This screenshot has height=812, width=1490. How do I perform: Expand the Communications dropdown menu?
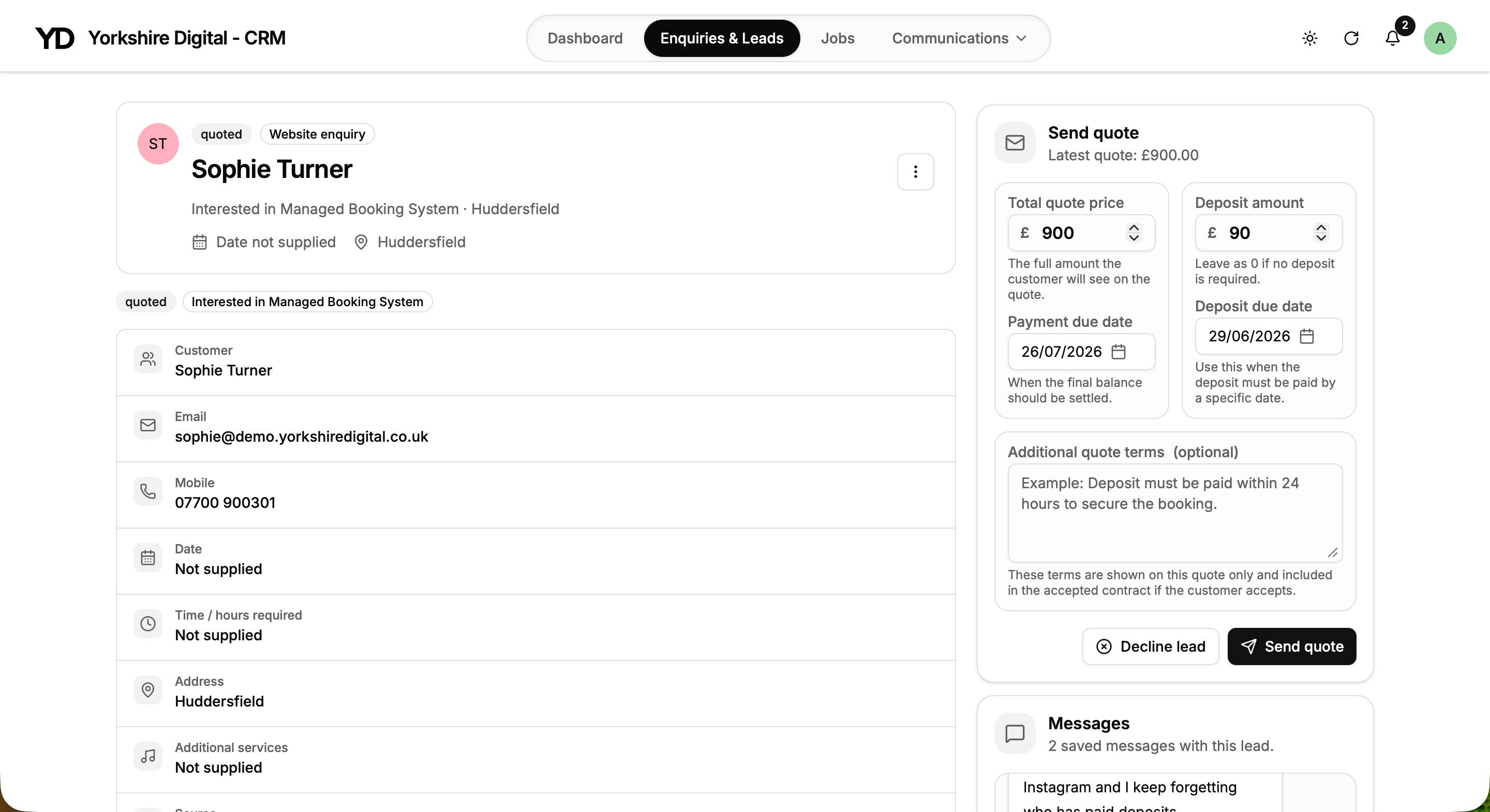[959, 38]
